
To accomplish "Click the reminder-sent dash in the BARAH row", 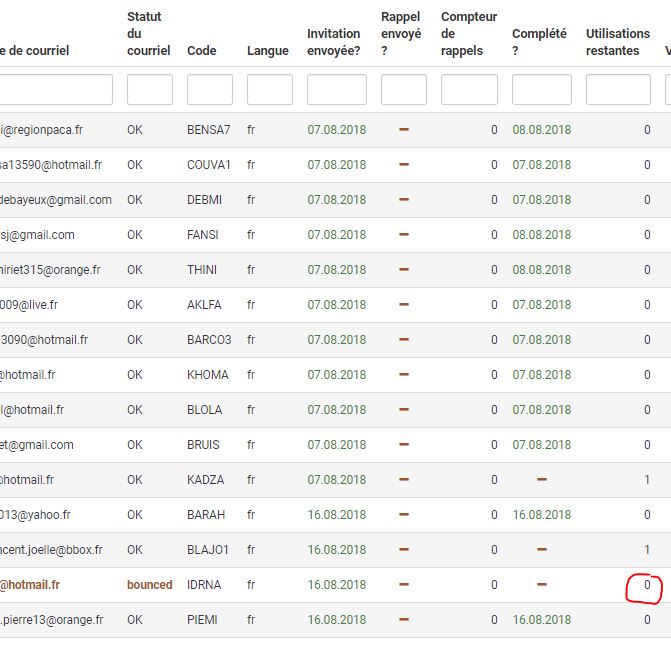I will 404,515.
